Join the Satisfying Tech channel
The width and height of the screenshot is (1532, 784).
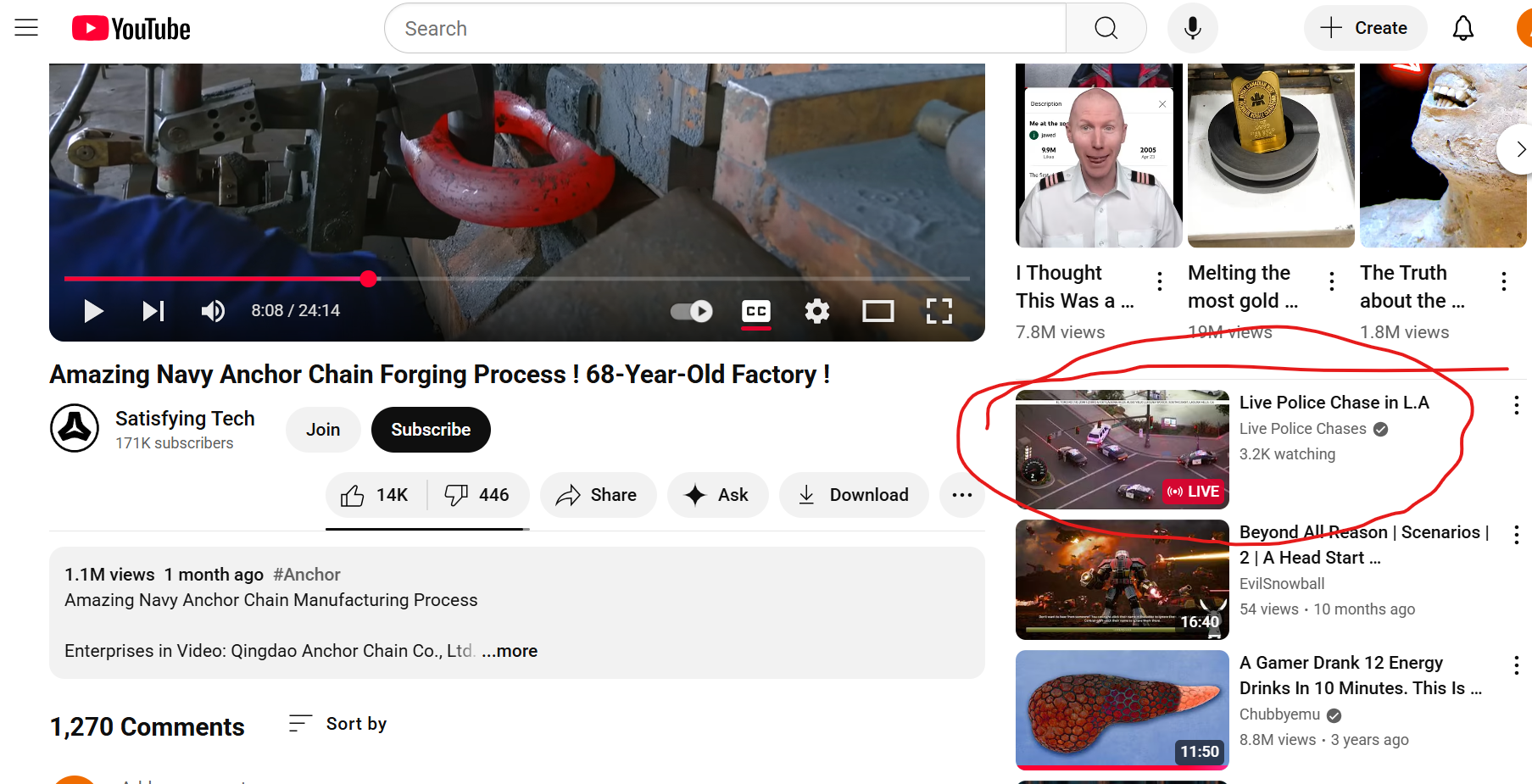point(323,430)
